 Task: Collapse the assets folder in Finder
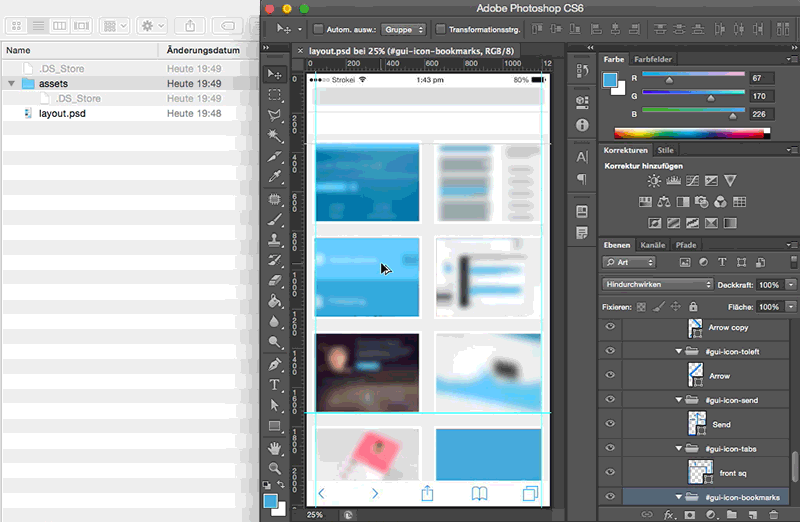point(11,83)
